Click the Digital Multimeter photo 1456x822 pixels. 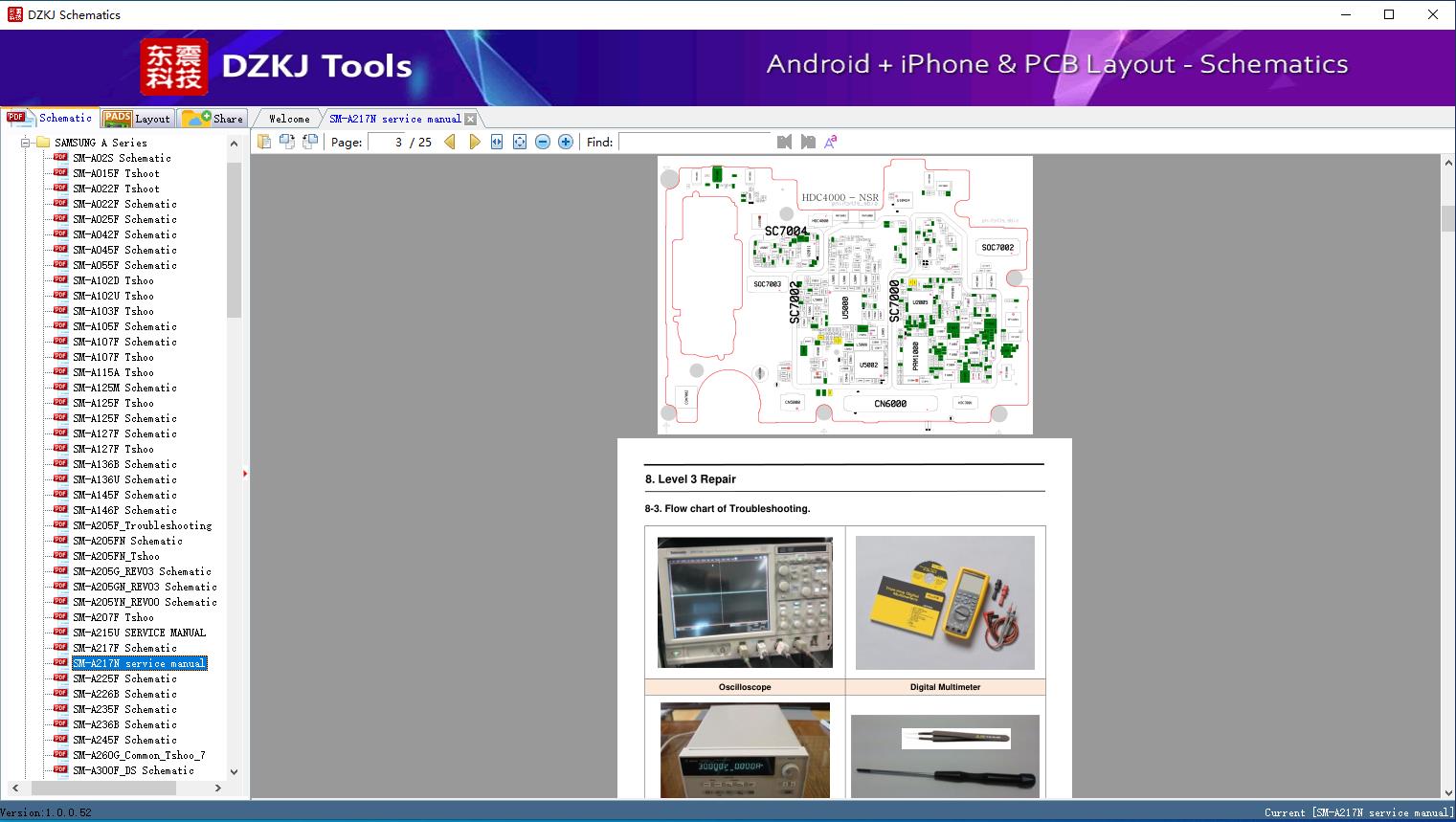click(945, 602)
